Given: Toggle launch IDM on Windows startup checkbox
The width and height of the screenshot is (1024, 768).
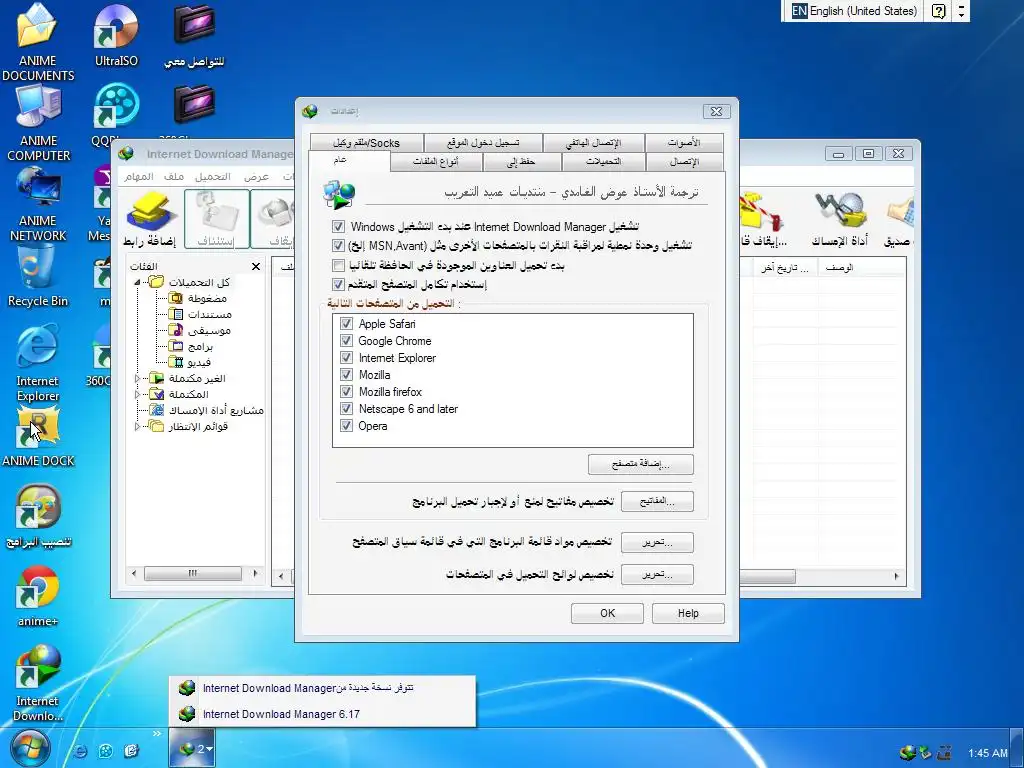Looking at the screenshot, I should pos(338,227).
